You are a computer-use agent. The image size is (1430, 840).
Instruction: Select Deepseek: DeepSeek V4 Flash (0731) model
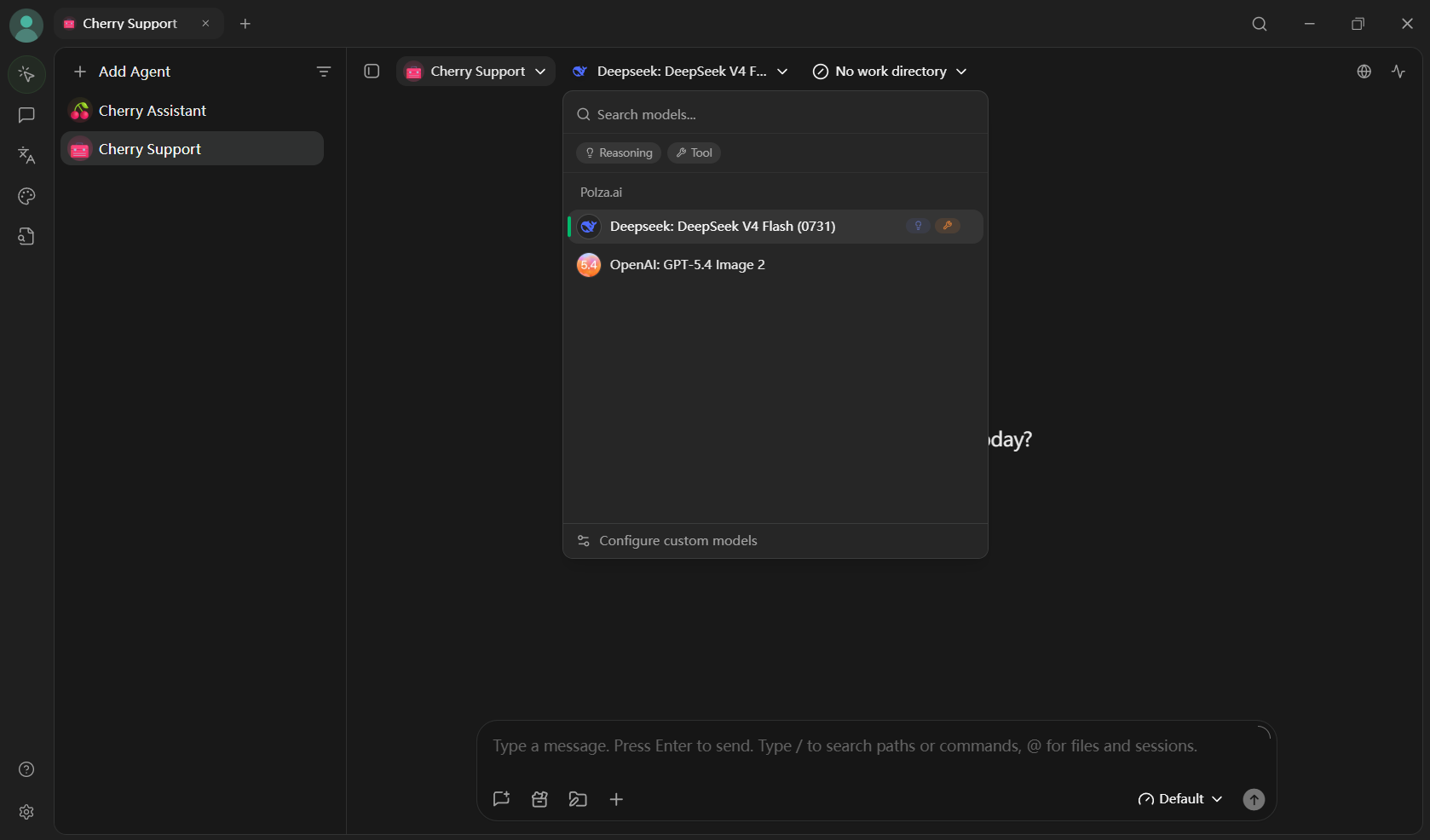pyautogui.click(x=776, y=227)
